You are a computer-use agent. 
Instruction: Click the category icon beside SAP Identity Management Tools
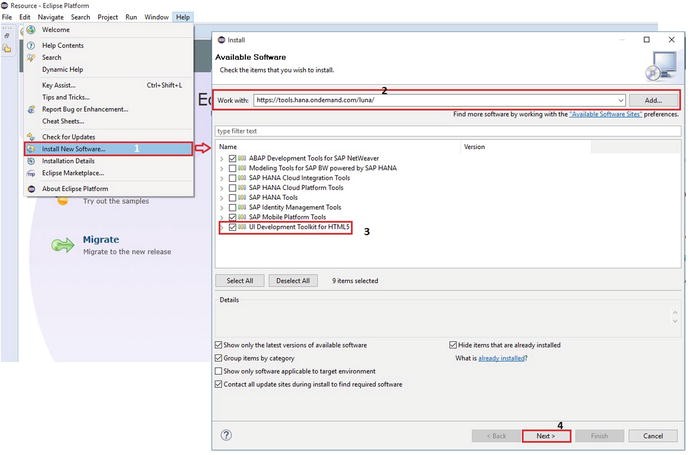242,207
